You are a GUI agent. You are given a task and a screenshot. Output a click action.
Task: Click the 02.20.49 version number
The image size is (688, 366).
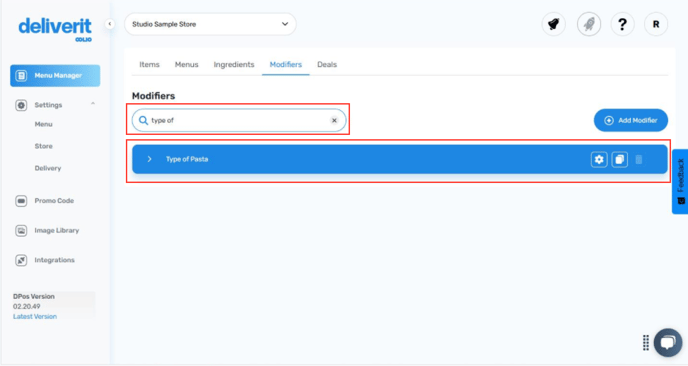[x=26, y=306]
